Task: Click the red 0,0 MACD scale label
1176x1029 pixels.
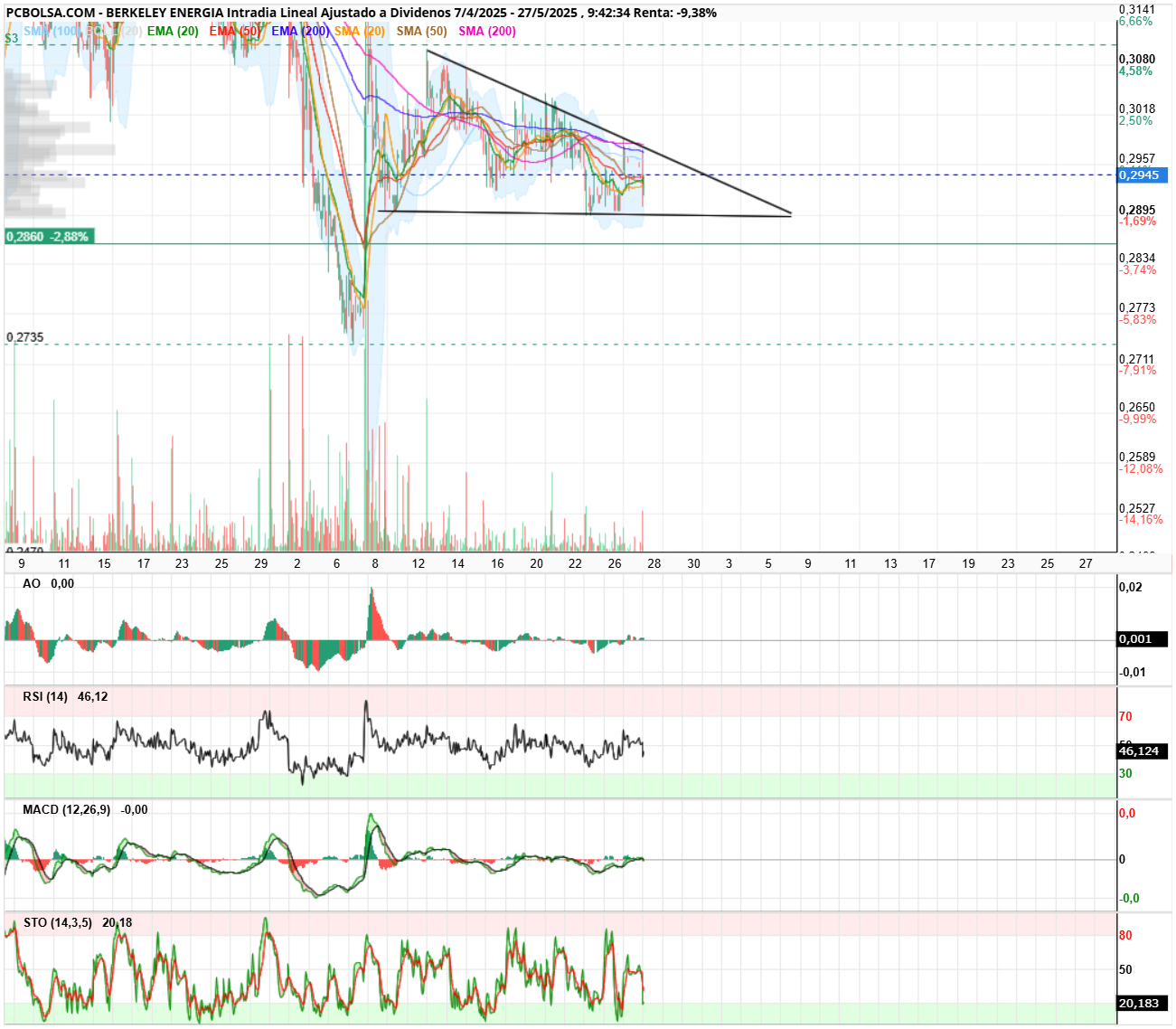Action: click(x=1127, y=813)
